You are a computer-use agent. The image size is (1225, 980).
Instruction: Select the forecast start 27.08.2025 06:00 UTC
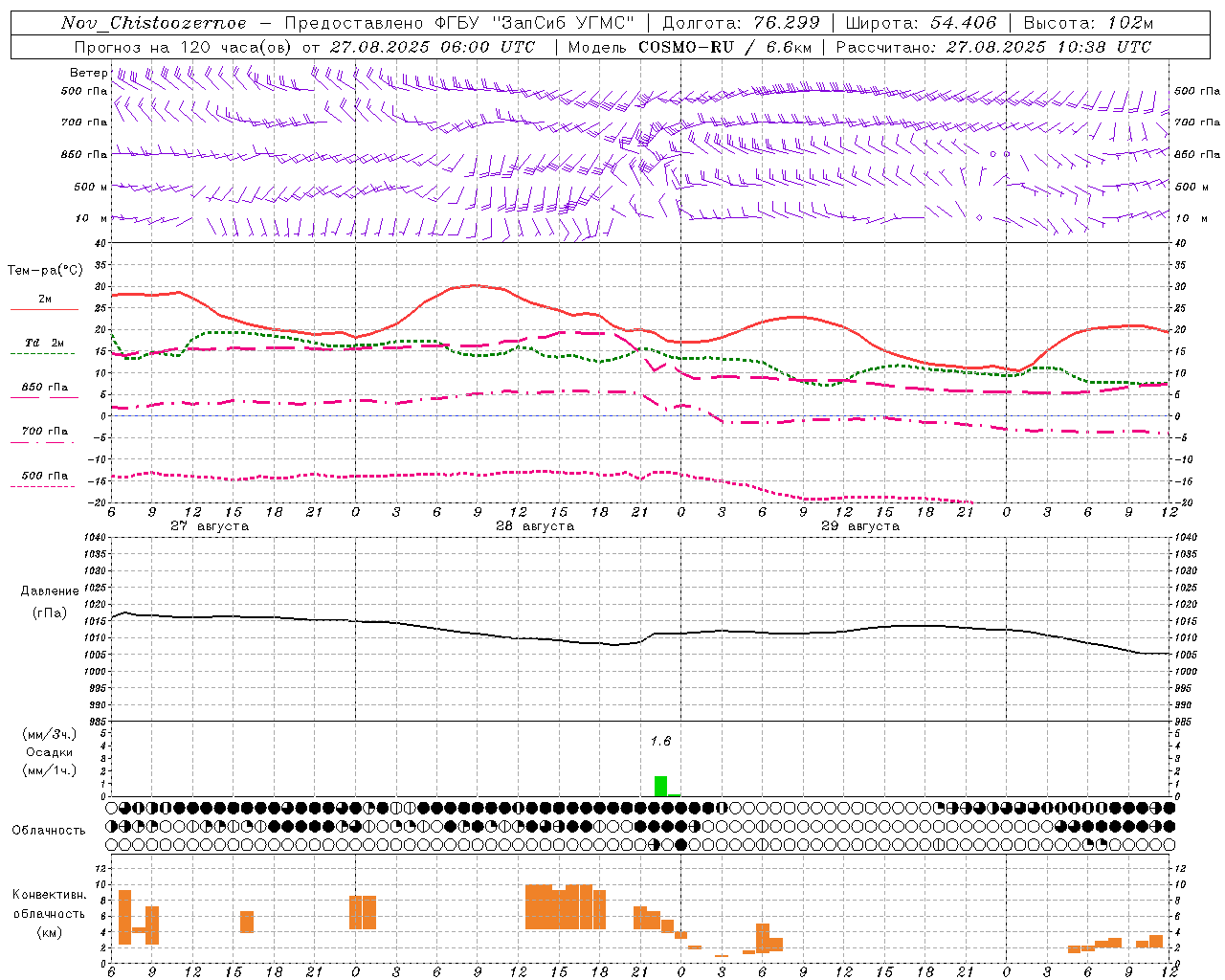pyautogui.click(x=433, y=47)
